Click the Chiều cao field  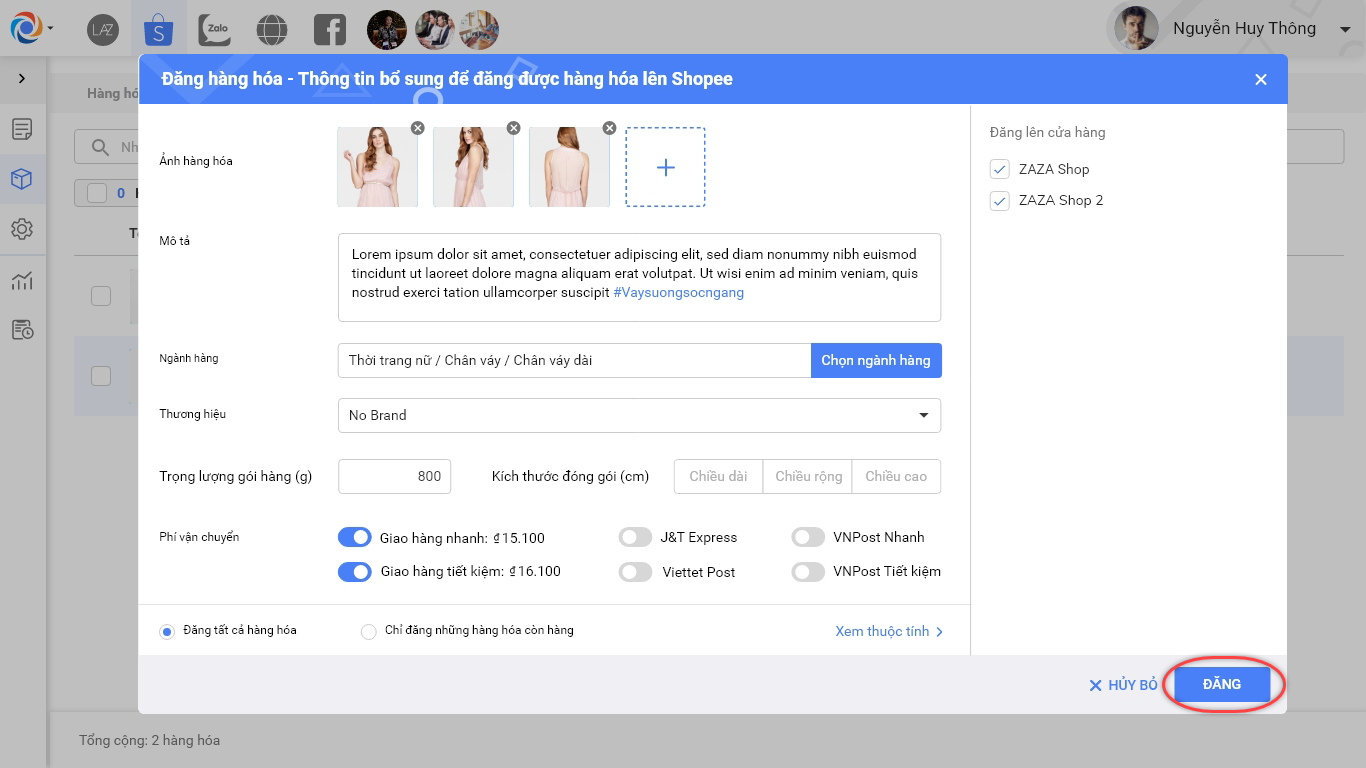tap(896, 476)
